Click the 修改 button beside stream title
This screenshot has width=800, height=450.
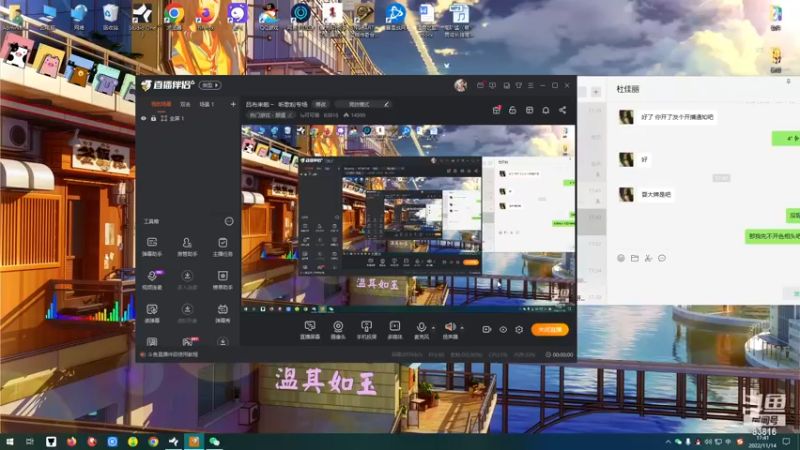[x=320, y=104]
